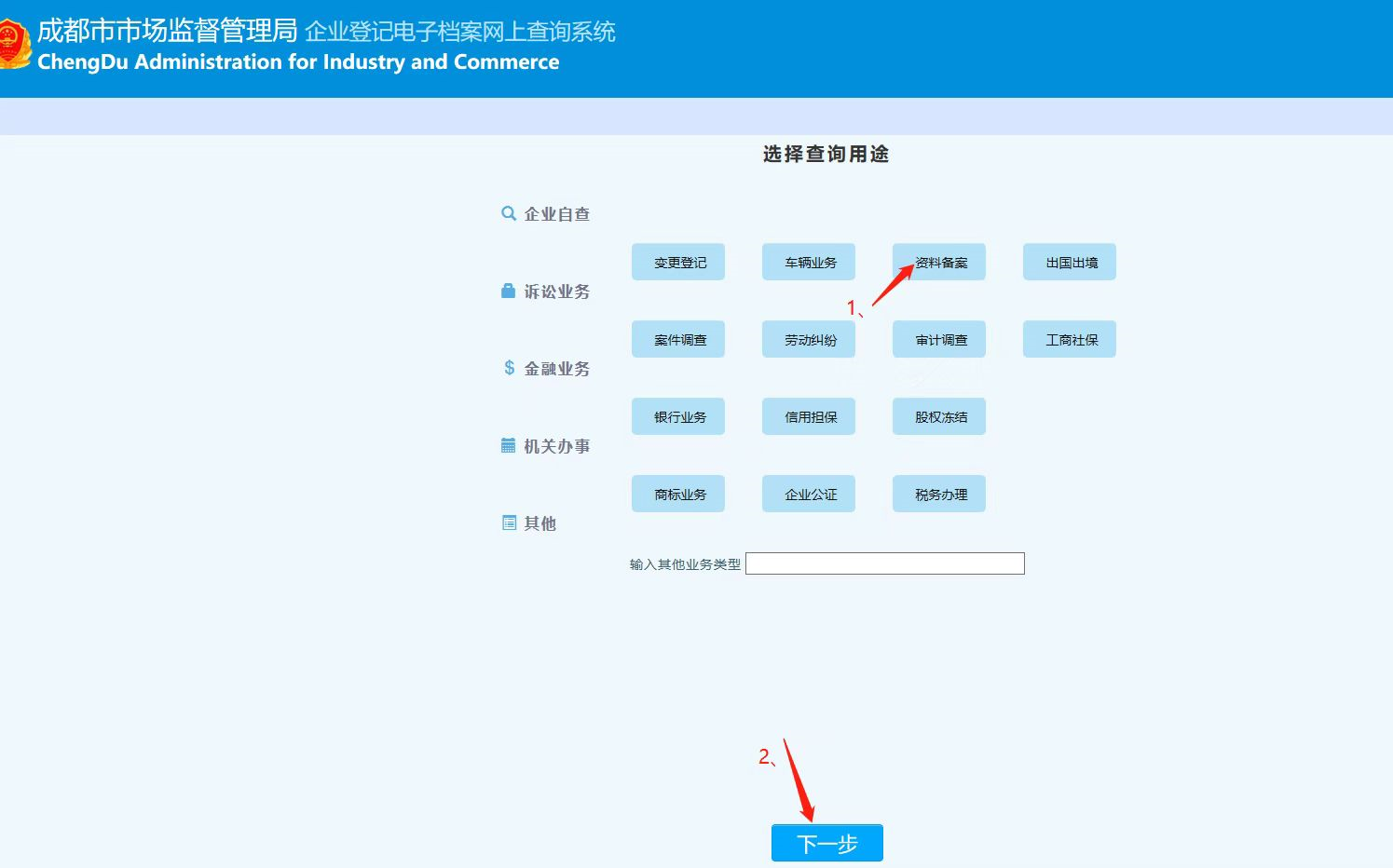Select the 资料备案 option

coord(939,263)
